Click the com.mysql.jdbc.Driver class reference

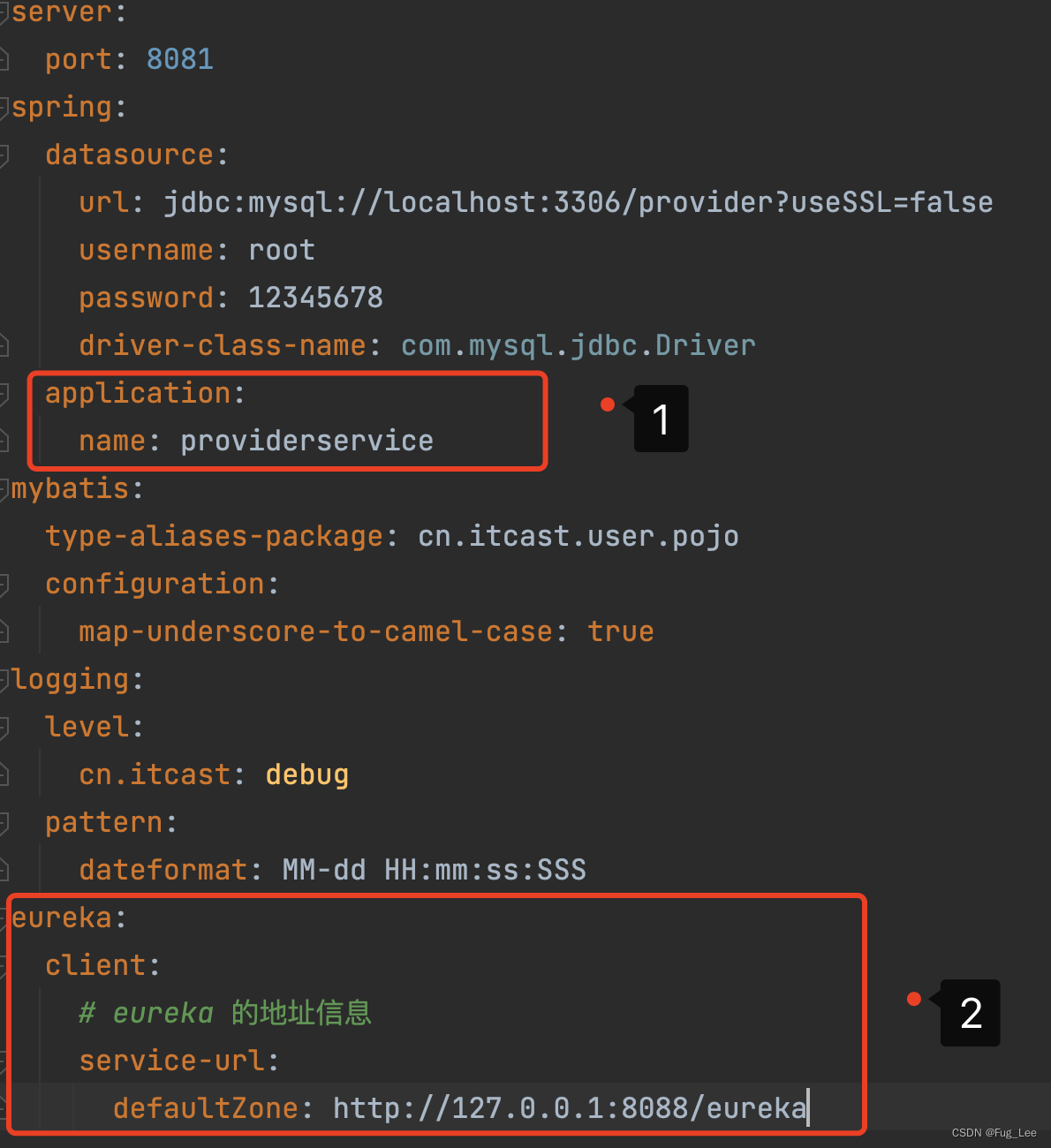[x=578, y=345]
